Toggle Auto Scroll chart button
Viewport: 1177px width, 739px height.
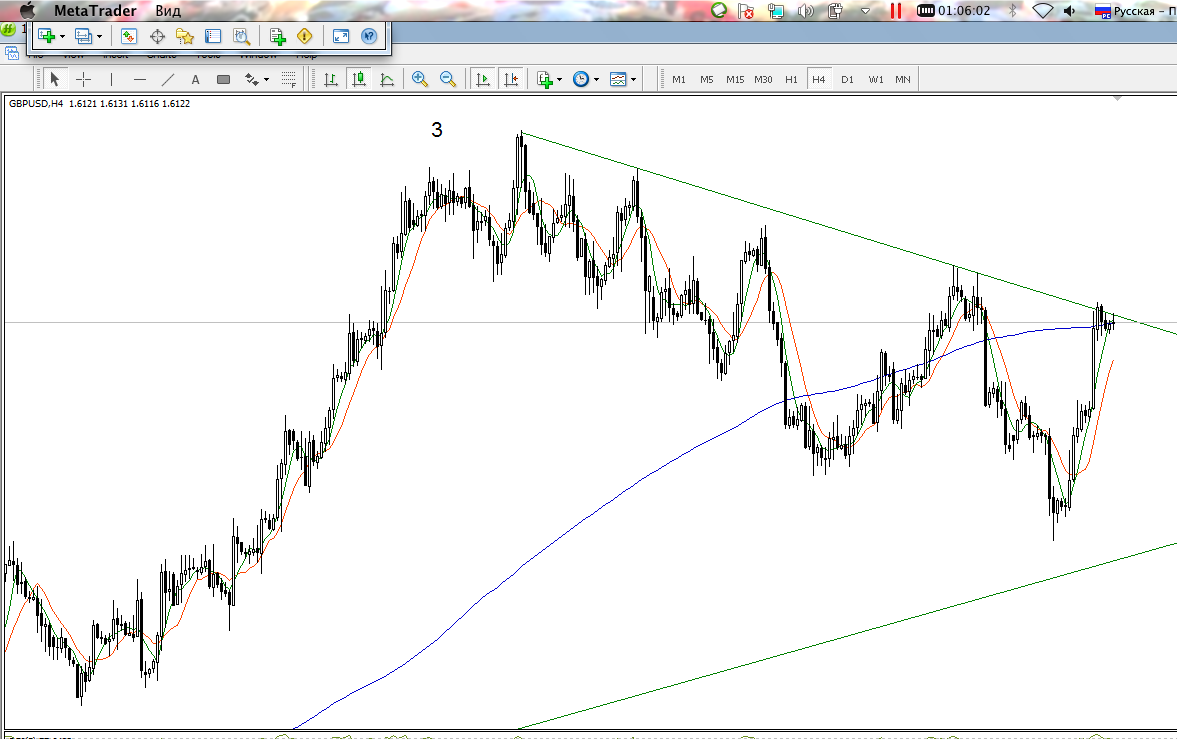pyautogui.click(x=483, y=79)
